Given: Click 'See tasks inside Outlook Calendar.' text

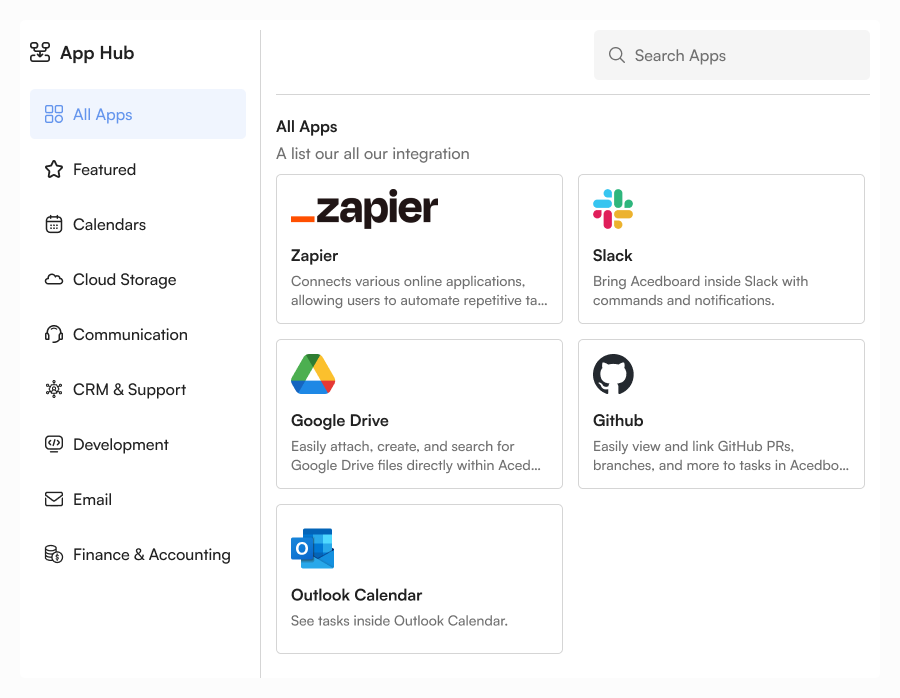Looking at the screenshot, I should click(399, 621).
